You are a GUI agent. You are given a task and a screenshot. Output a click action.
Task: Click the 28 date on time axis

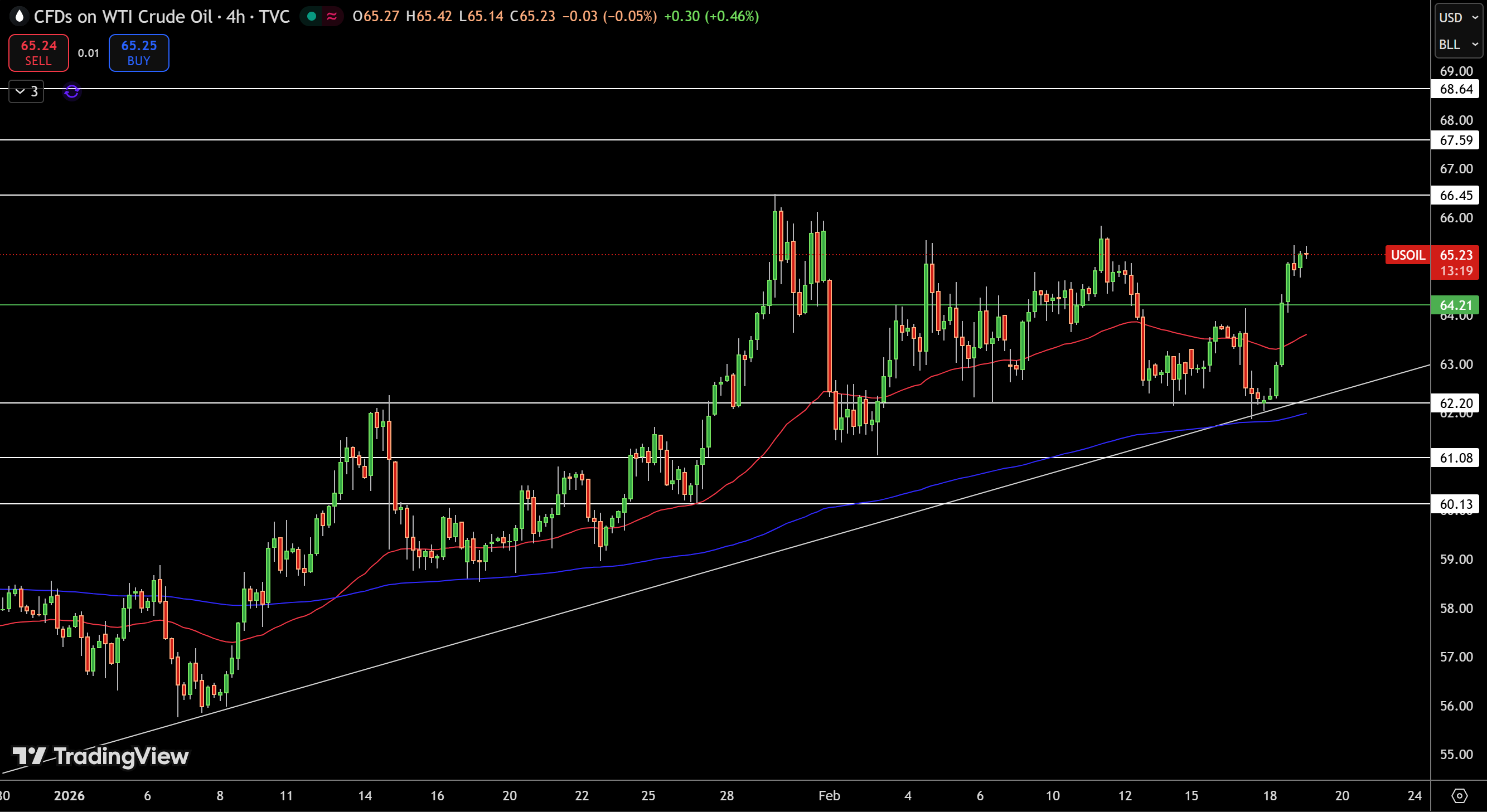click(726, 795)
